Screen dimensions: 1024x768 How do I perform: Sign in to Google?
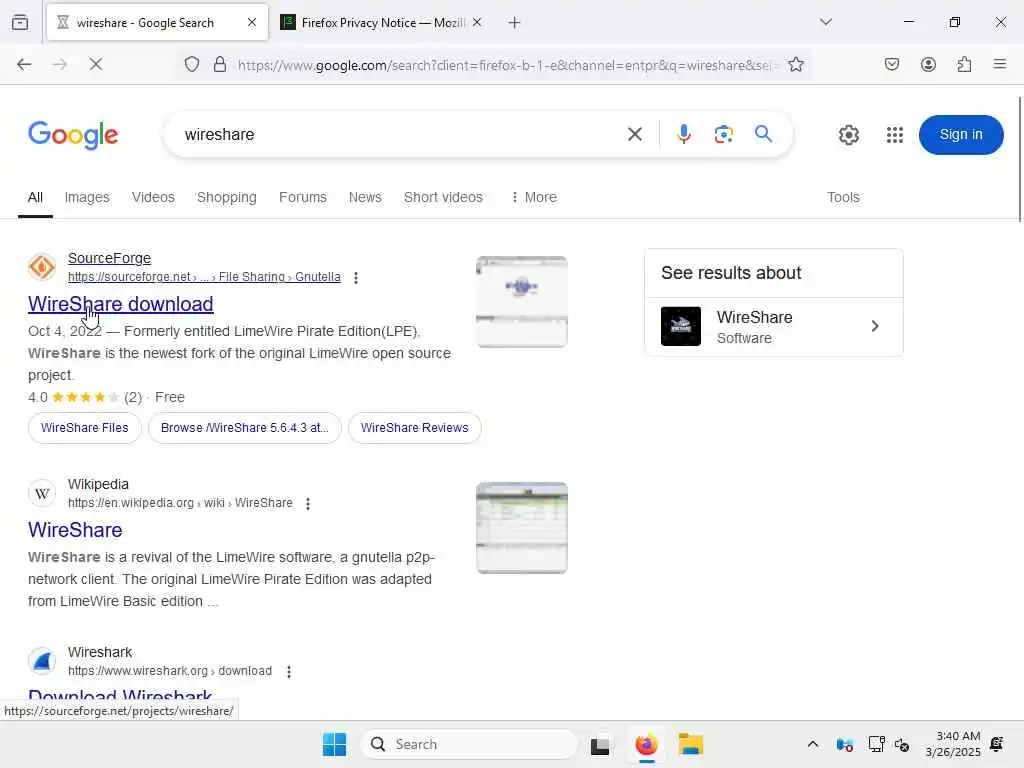click(961, 135)
